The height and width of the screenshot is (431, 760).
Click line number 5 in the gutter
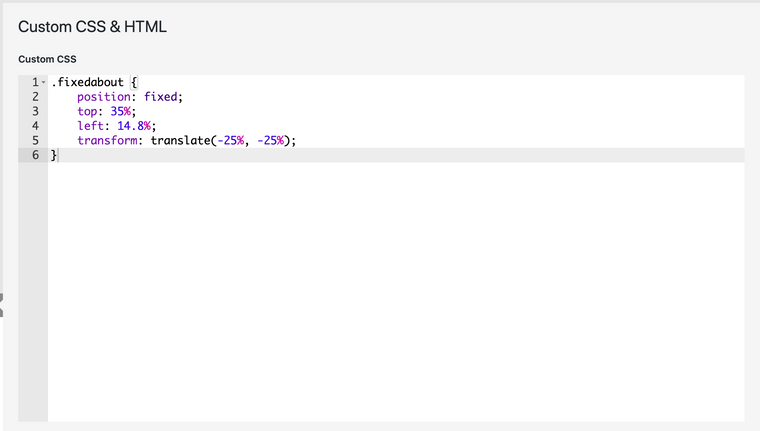[x=35, y=141]
